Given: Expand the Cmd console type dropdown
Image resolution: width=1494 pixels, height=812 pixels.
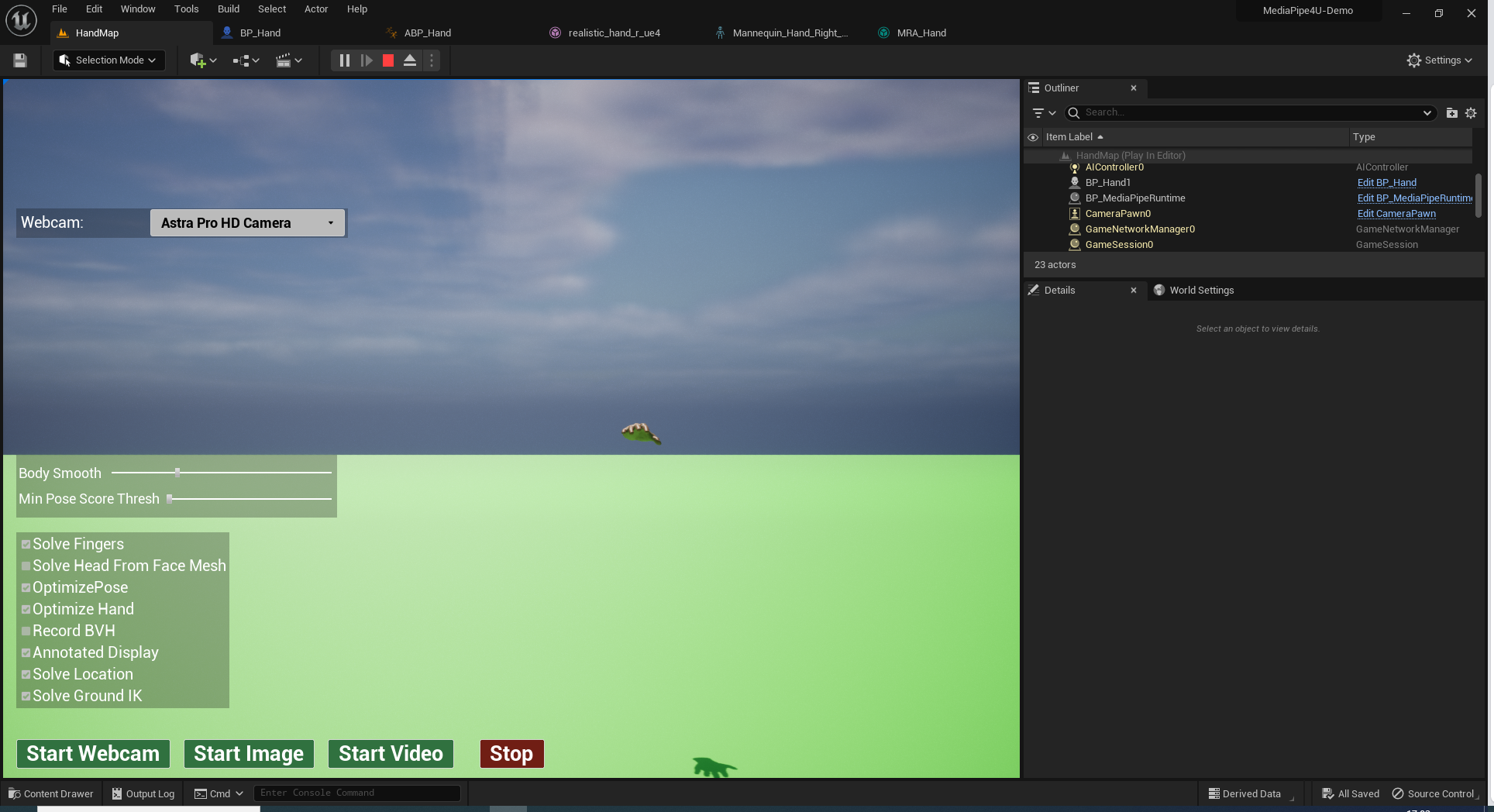Looking at the screenshot, I should tap(238, 793).
